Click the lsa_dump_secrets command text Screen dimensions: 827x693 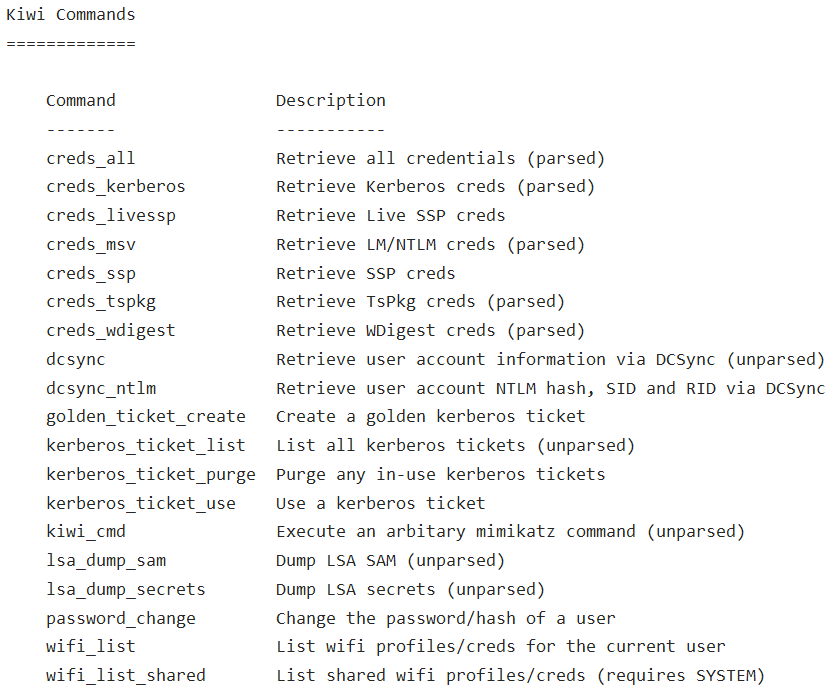point(125,590)
